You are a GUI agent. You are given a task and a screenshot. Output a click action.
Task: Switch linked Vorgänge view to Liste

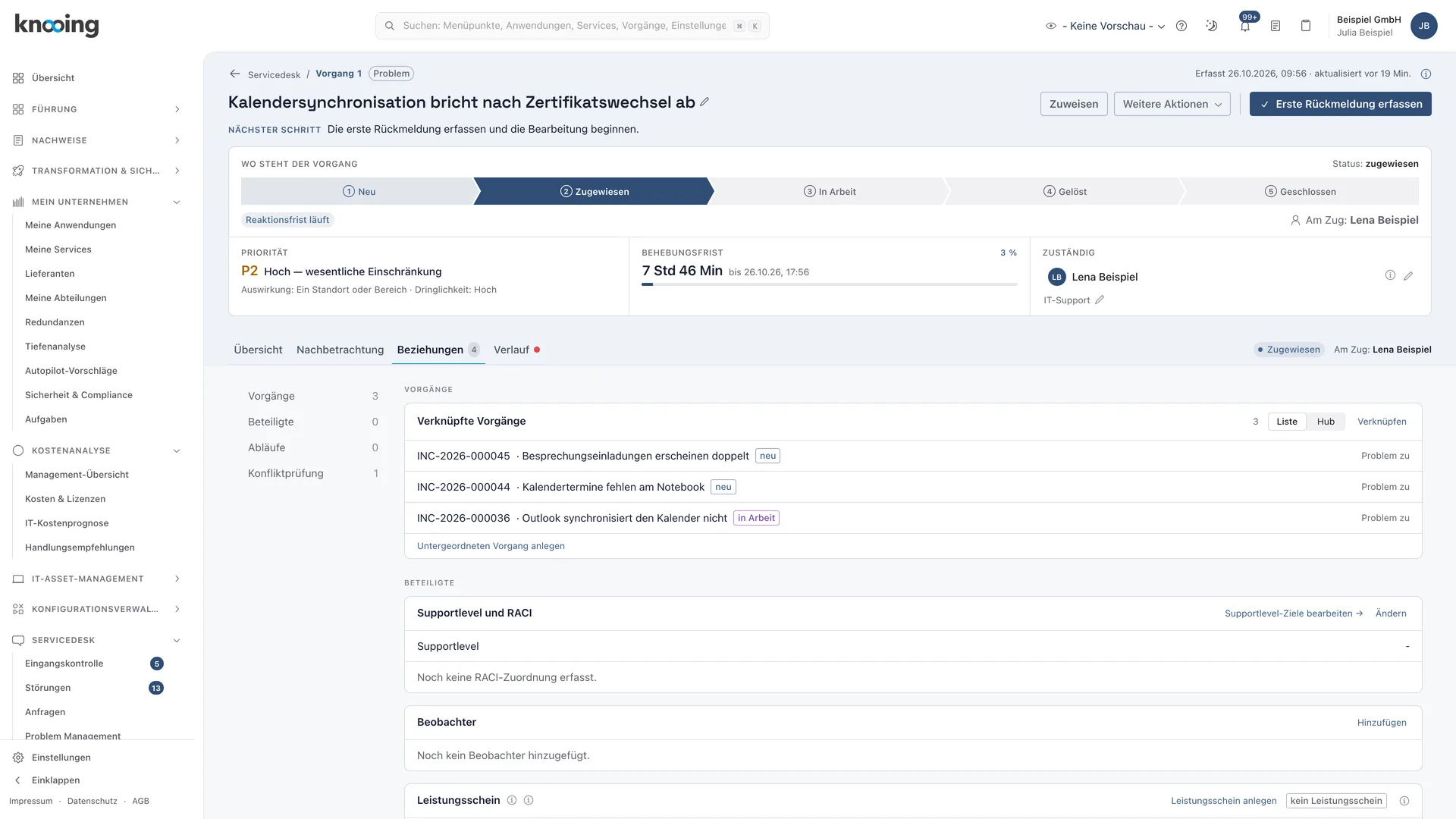coord(1287,422)
